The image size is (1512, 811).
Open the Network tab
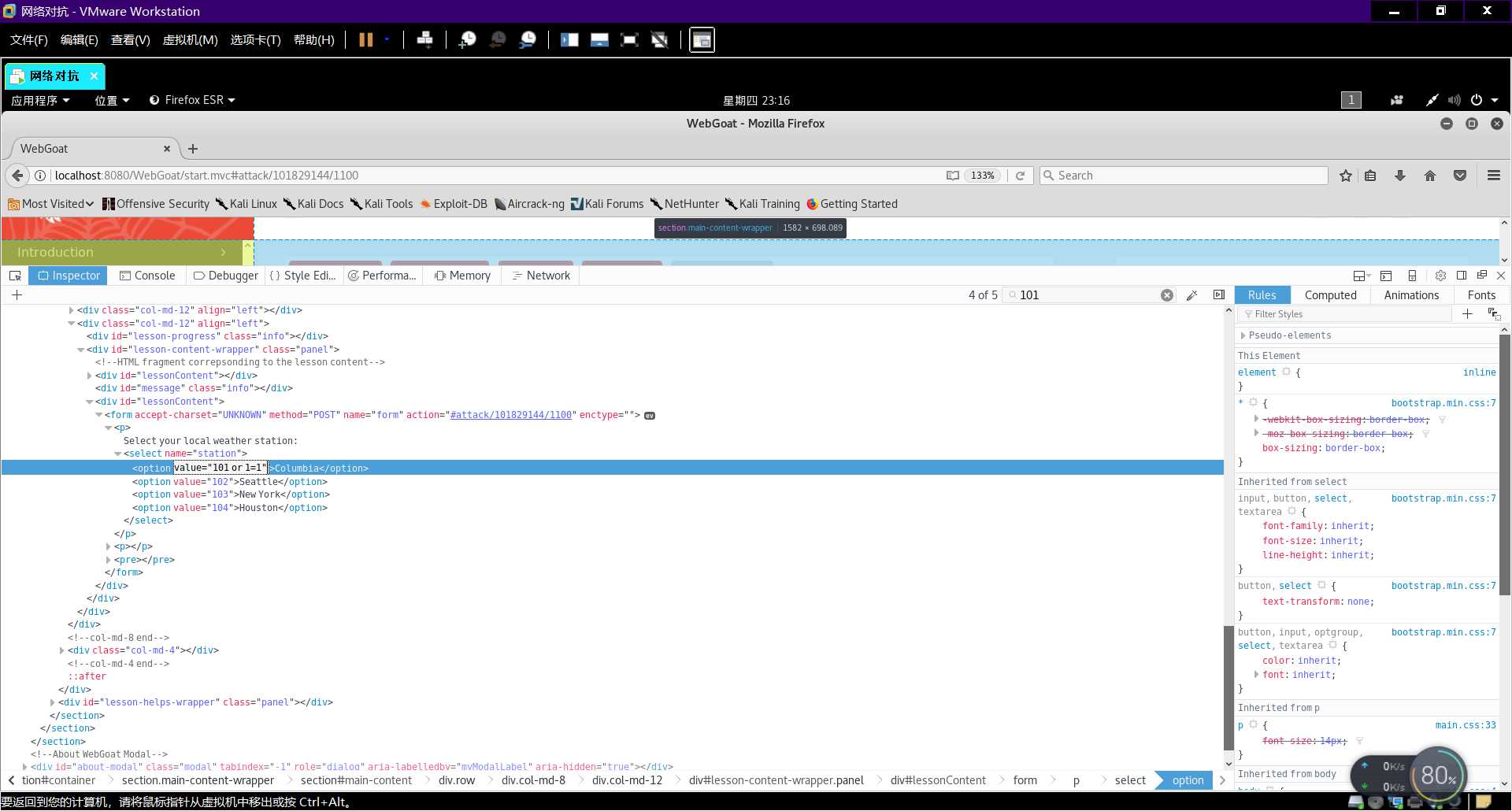541,276
